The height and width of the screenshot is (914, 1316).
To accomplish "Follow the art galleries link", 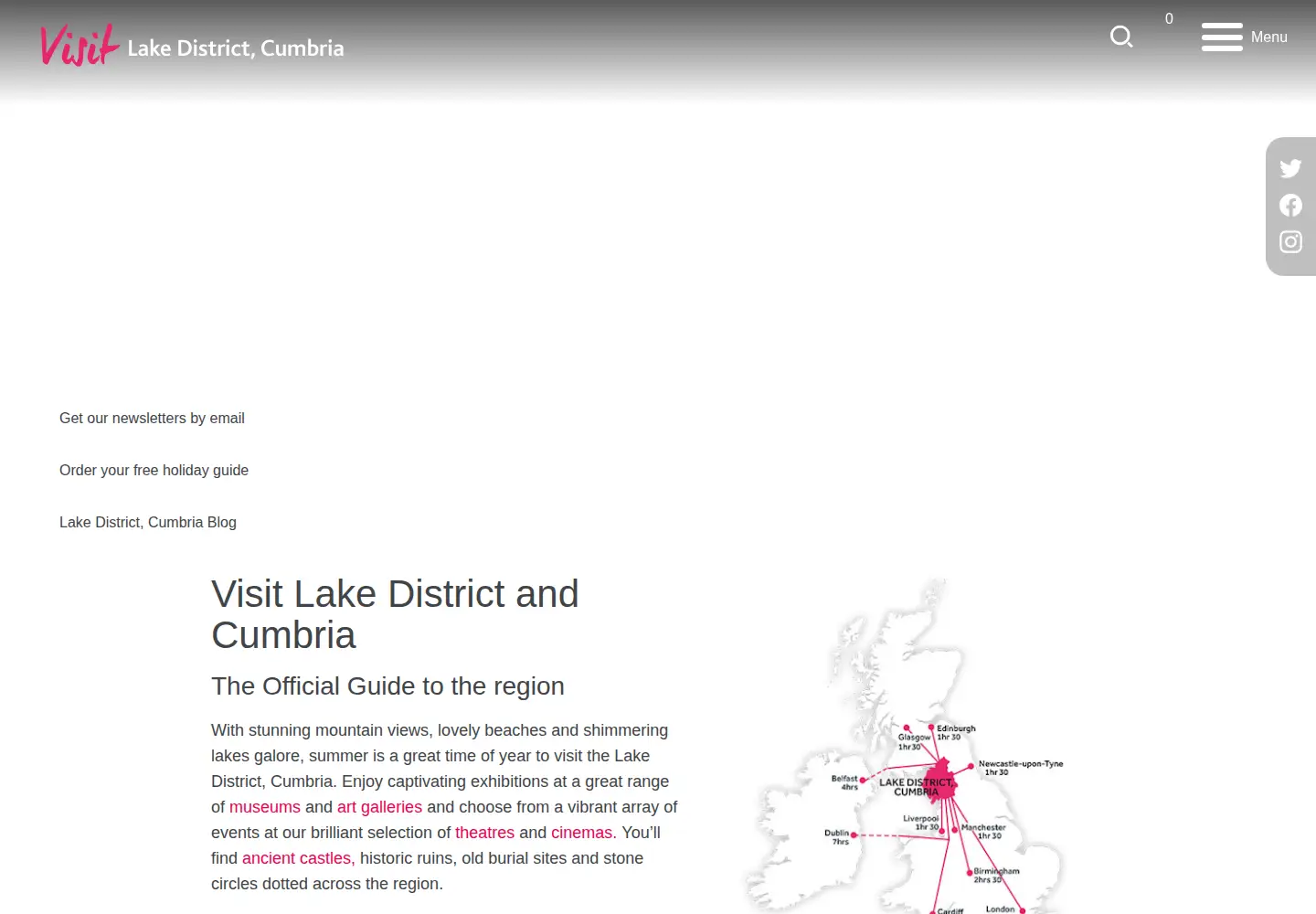I will 379,807.
